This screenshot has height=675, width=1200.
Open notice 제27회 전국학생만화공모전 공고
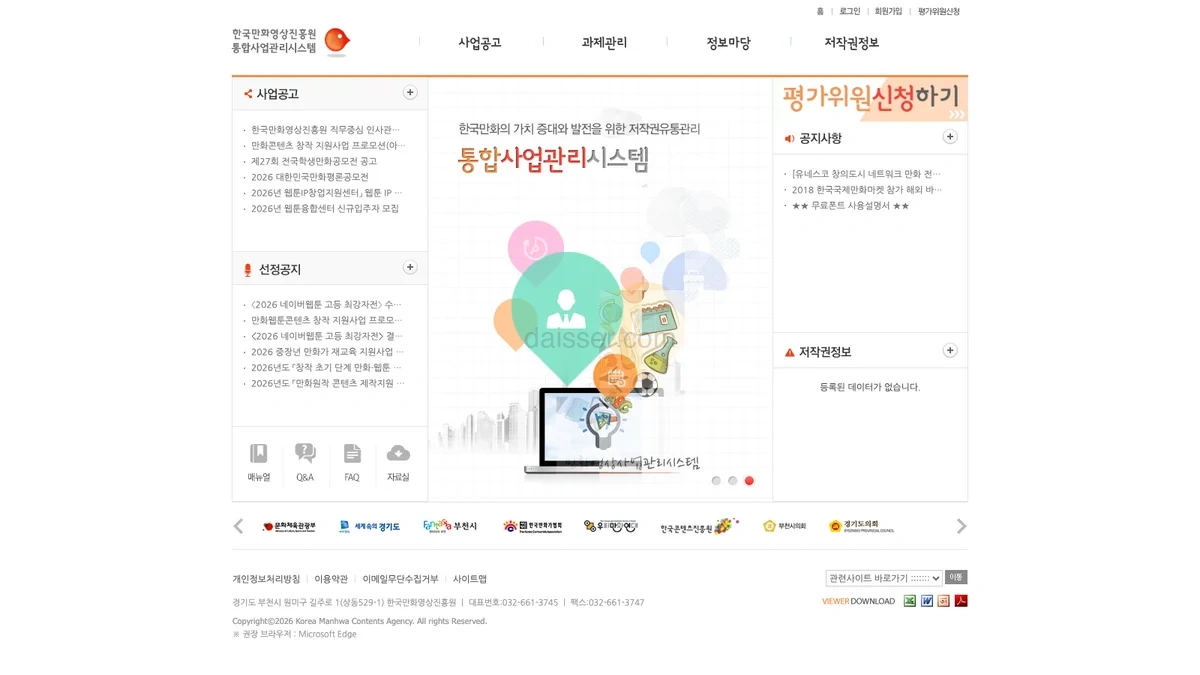314,161
